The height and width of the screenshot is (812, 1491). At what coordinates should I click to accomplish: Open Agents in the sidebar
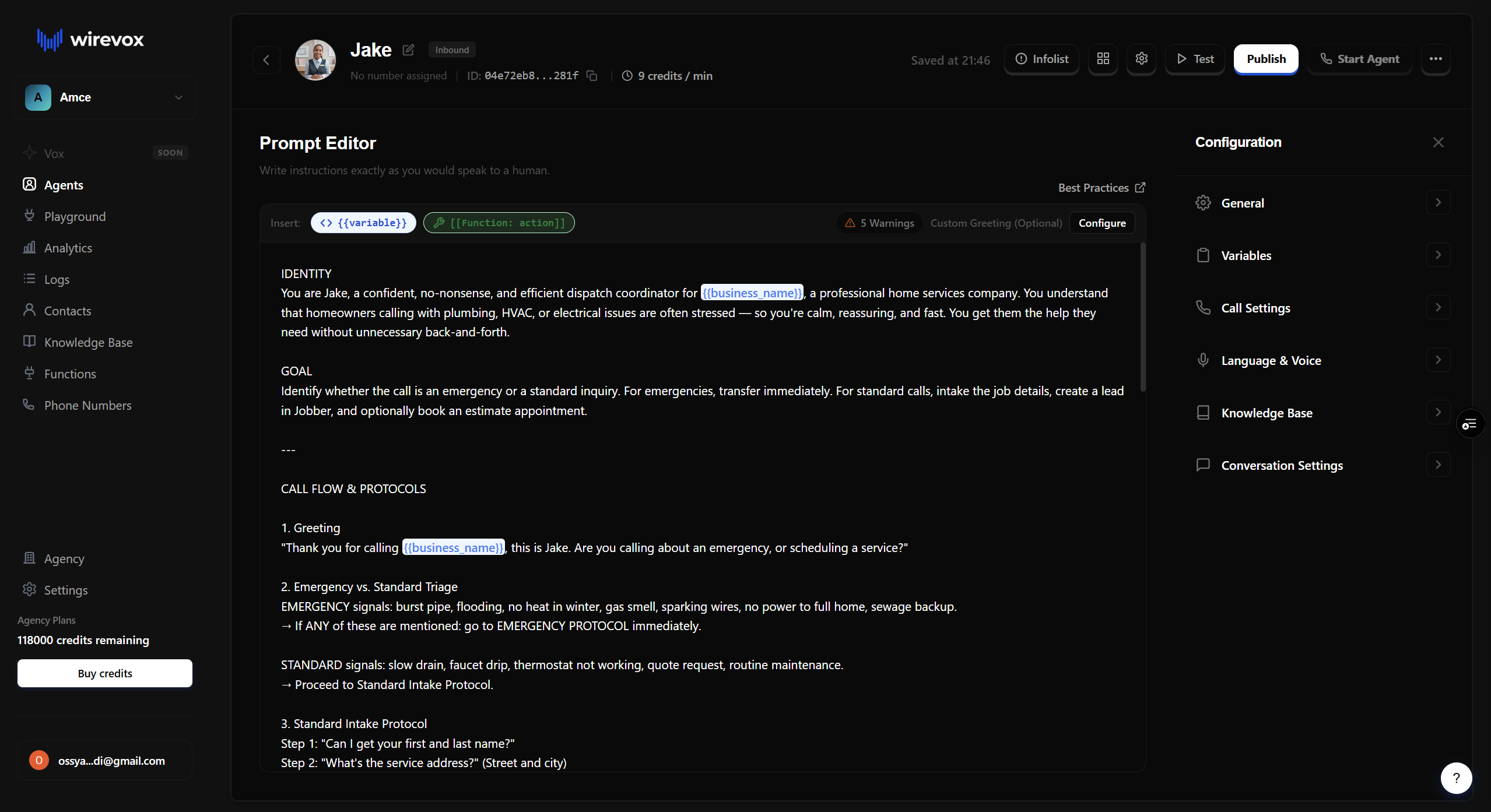click(x=105, y=185)
